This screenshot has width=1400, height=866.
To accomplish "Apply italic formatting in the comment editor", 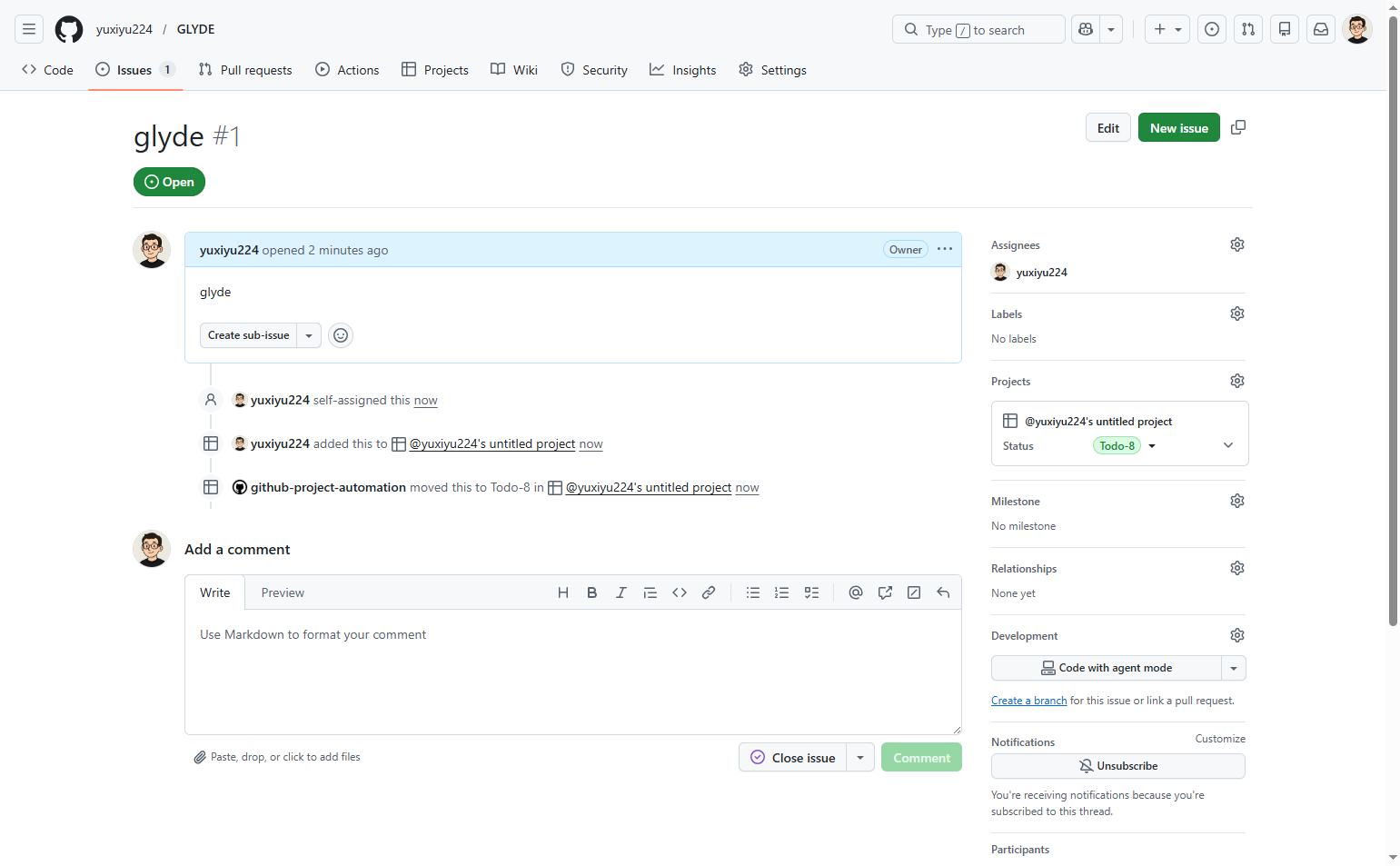I will [x=621, y=592].
